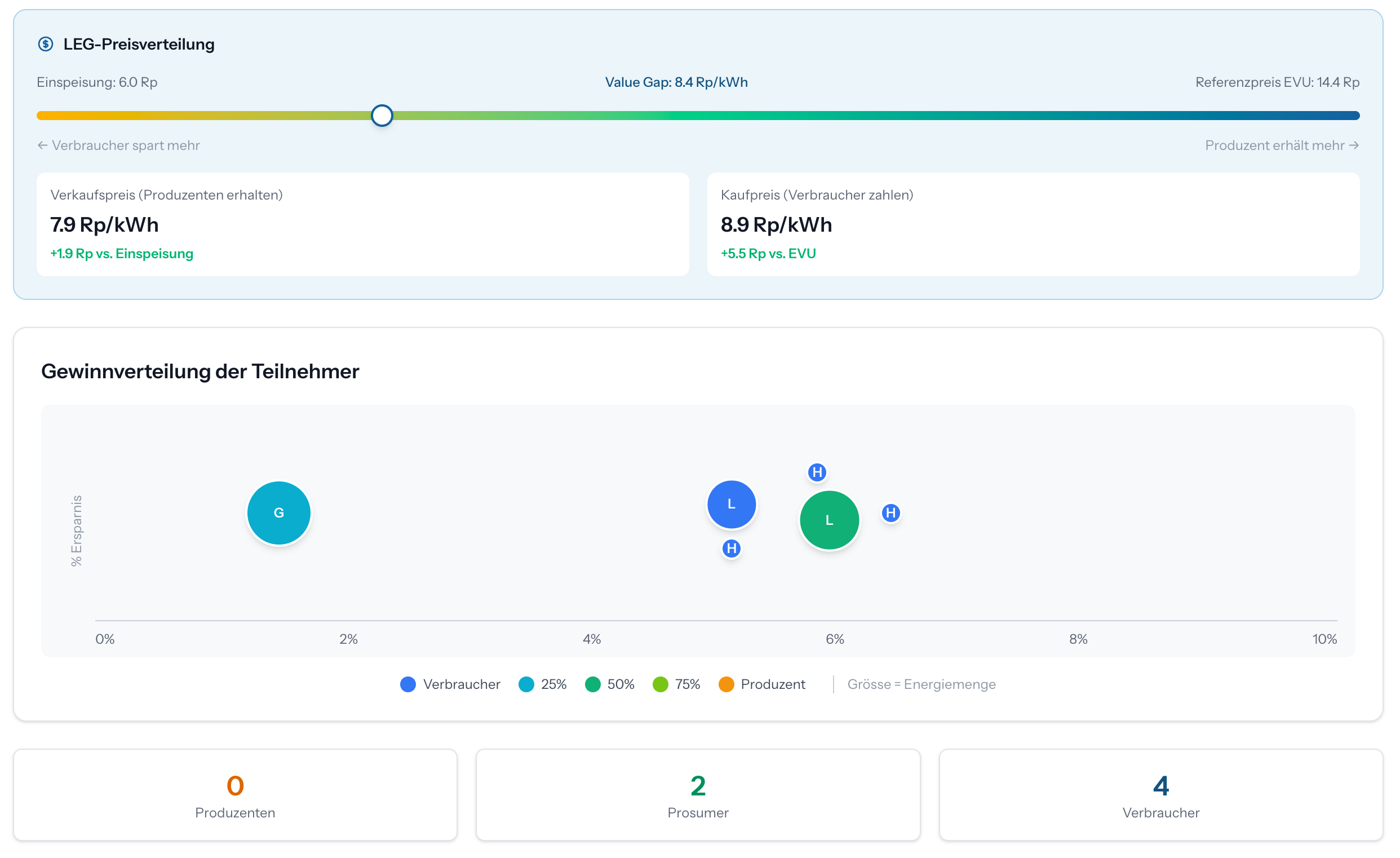Click the blue L bubble in chart
The width and height of the screenshot is (1400, 858).
point(730,503)
